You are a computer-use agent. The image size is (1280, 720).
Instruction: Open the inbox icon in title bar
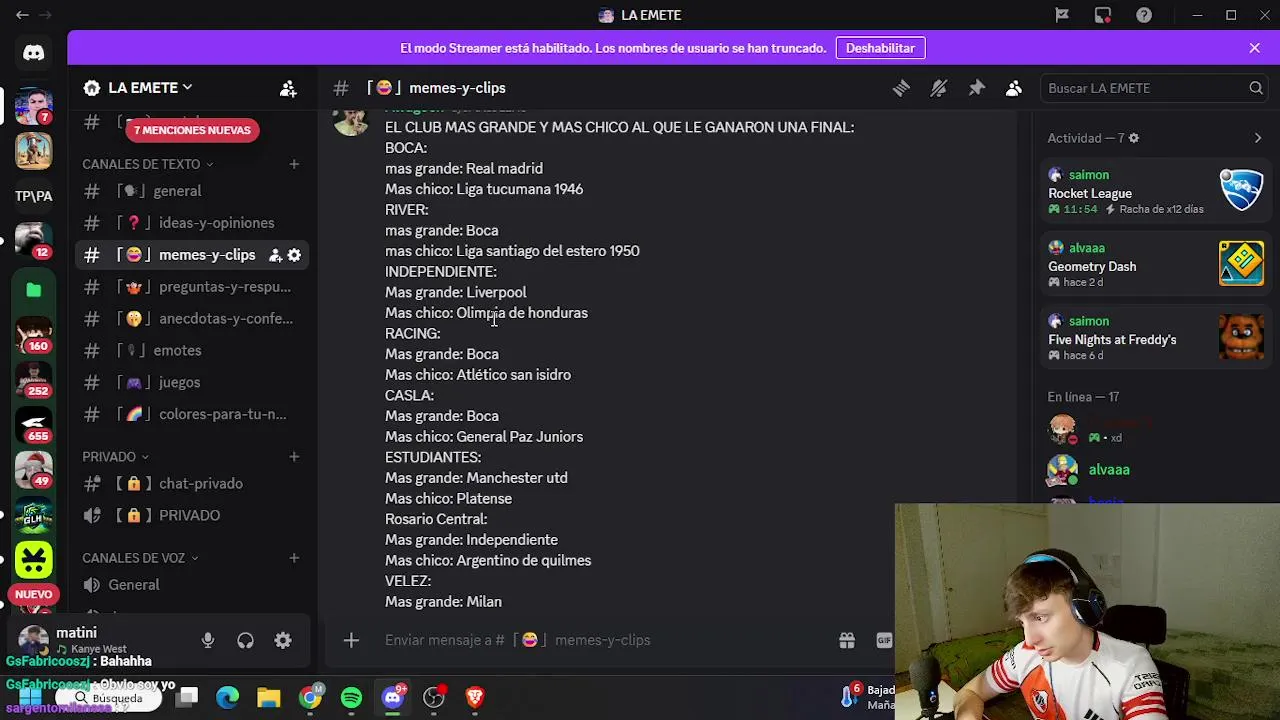tap(1103, 15)
